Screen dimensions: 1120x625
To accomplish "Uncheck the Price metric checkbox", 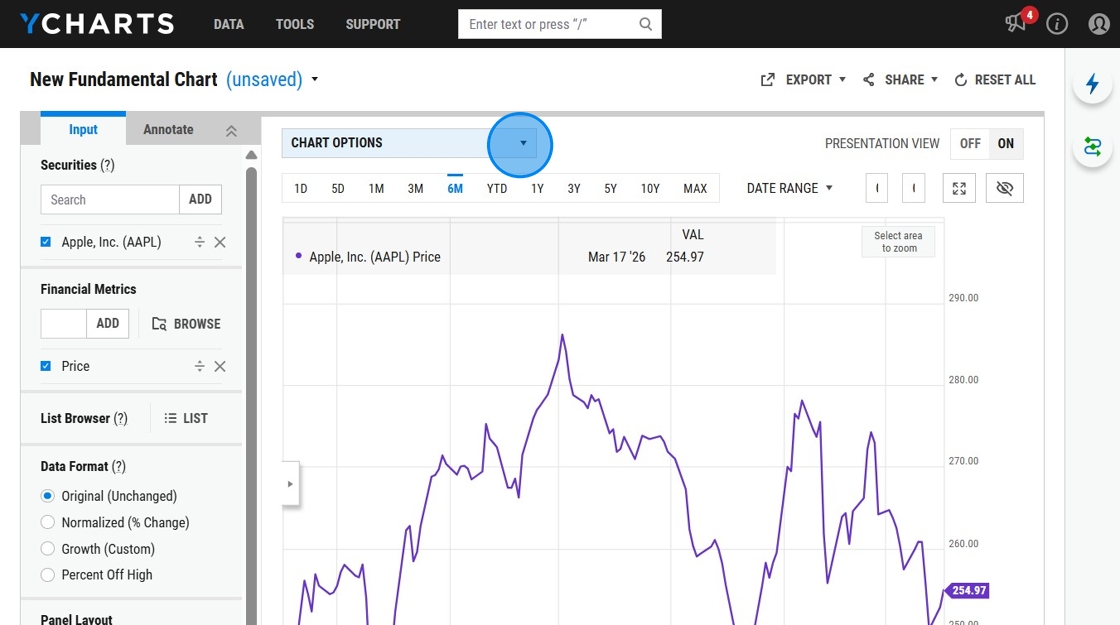I will pos(46,366).
